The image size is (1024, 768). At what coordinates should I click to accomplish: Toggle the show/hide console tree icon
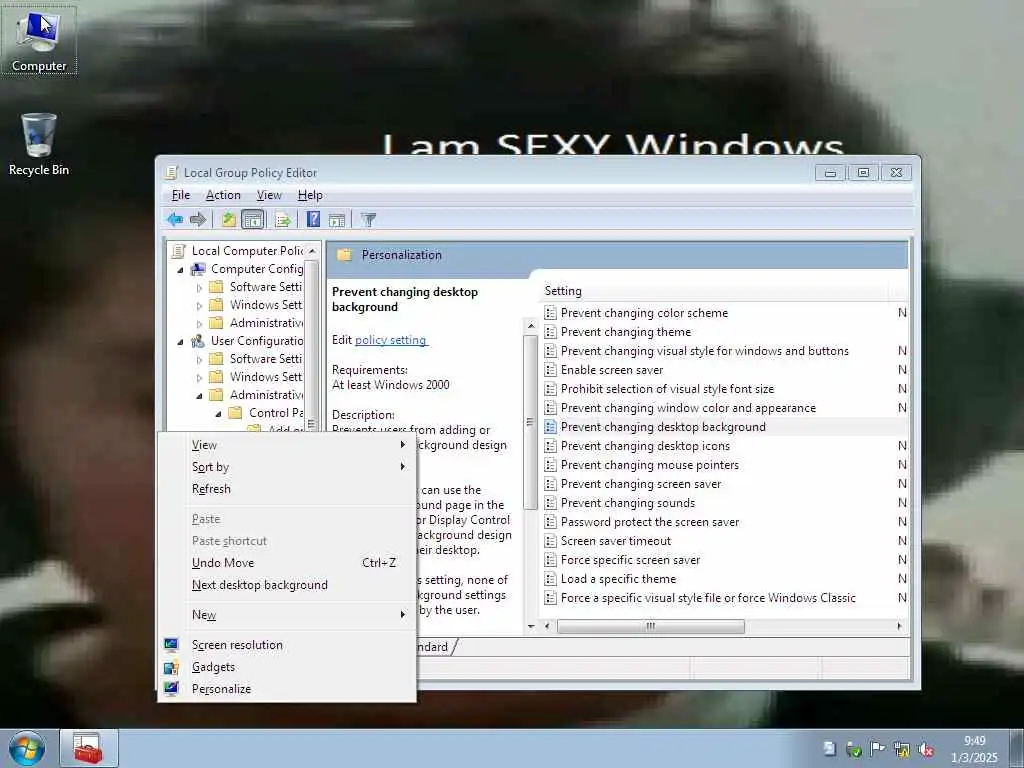coord(253,219)
